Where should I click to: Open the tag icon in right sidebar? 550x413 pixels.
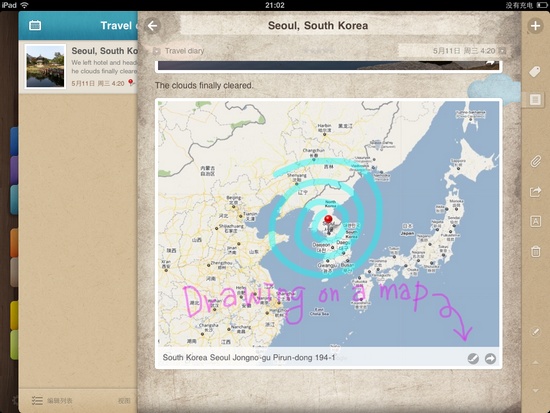coord(535,72)
